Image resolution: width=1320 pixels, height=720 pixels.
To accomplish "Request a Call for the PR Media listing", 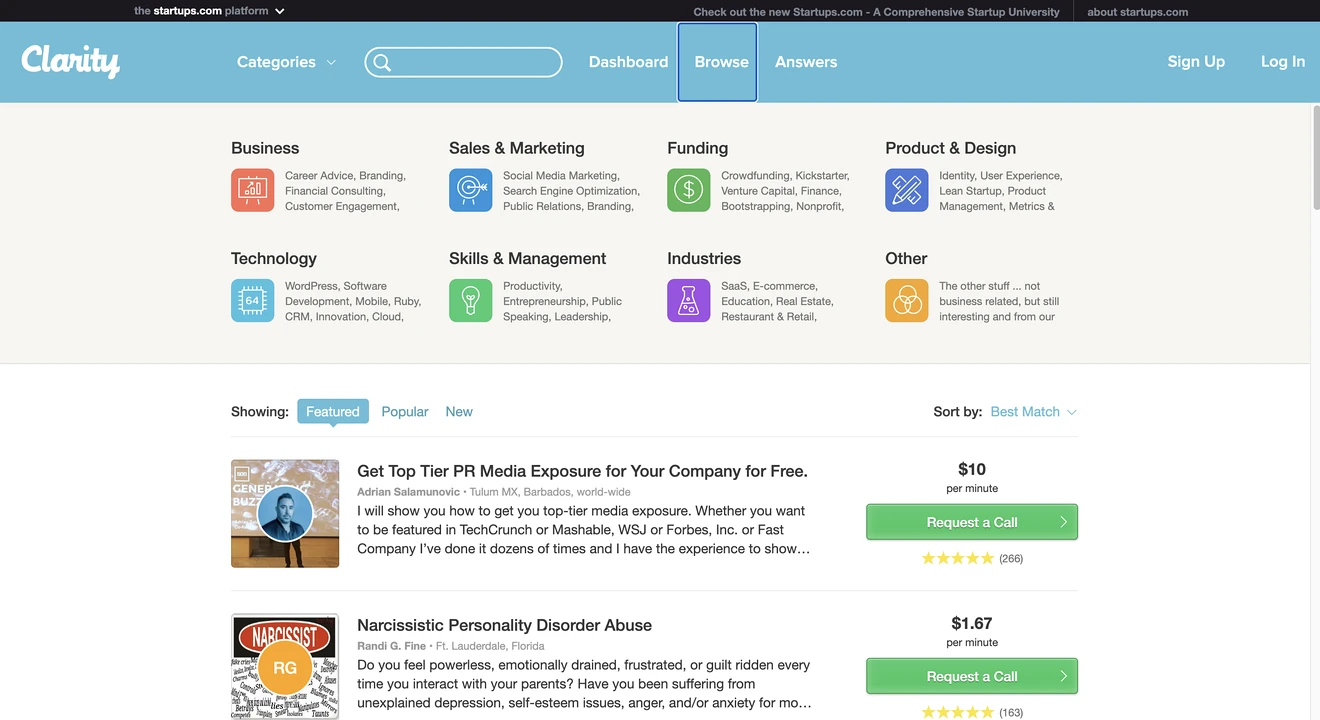I will pyautogui.click(x=972, y=522).
